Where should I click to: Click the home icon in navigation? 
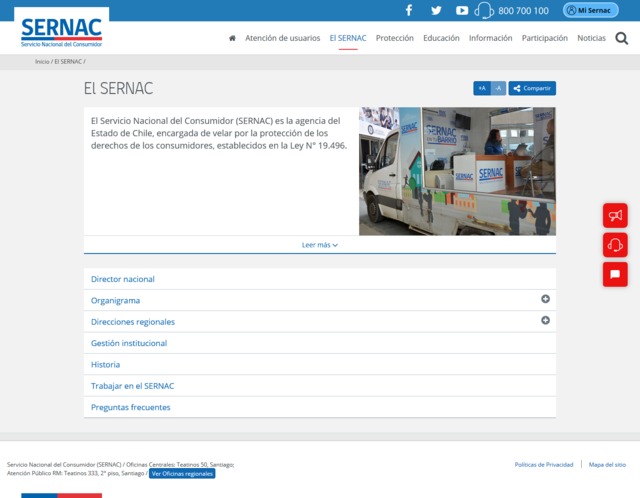(232, 38)
